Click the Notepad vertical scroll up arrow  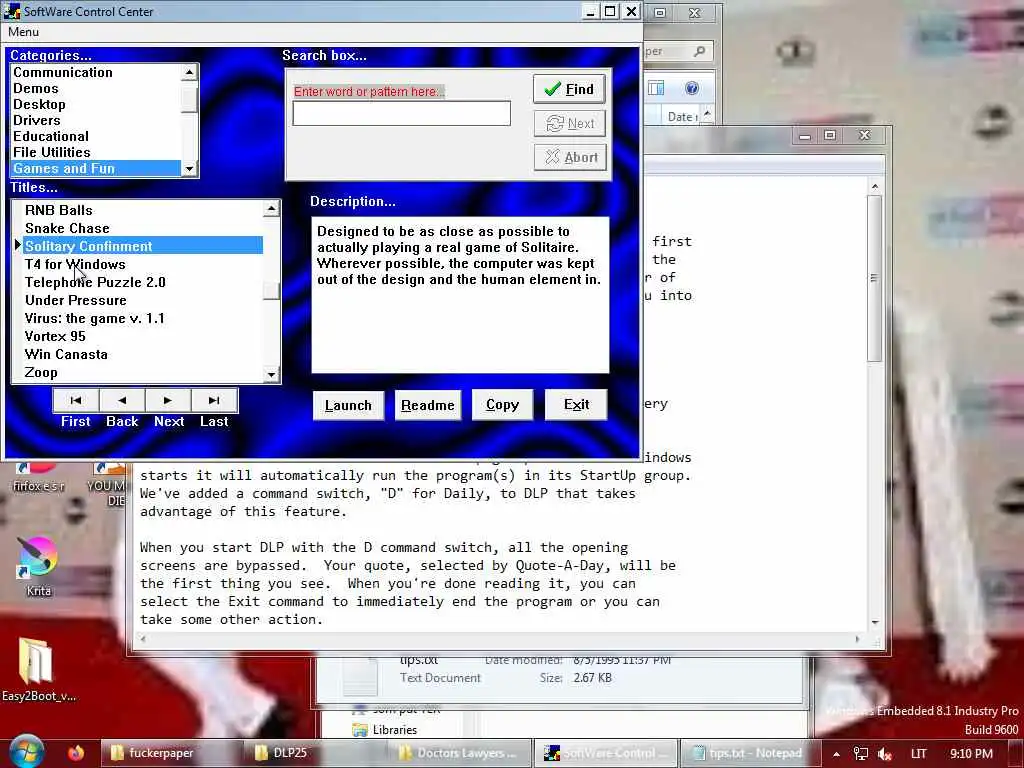[875, 187]
